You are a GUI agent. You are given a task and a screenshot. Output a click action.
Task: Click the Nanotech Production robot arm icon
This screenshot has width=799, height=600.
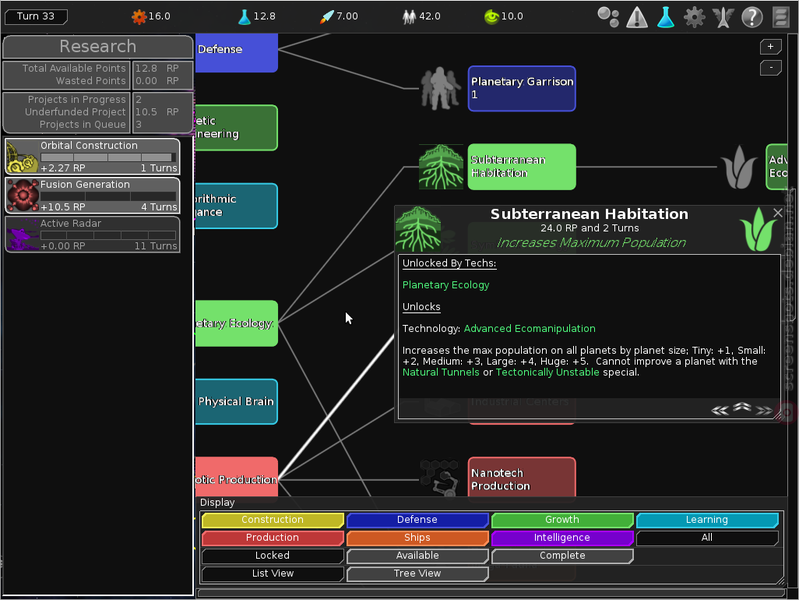(x=441, y=478)
